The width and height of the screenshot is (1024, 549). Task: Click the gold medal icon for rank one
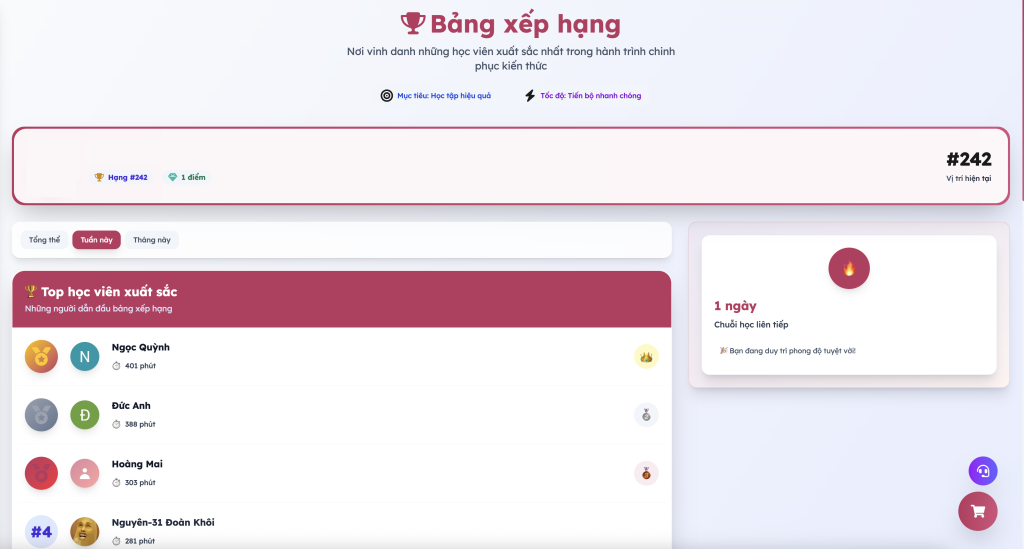(41, 356)
